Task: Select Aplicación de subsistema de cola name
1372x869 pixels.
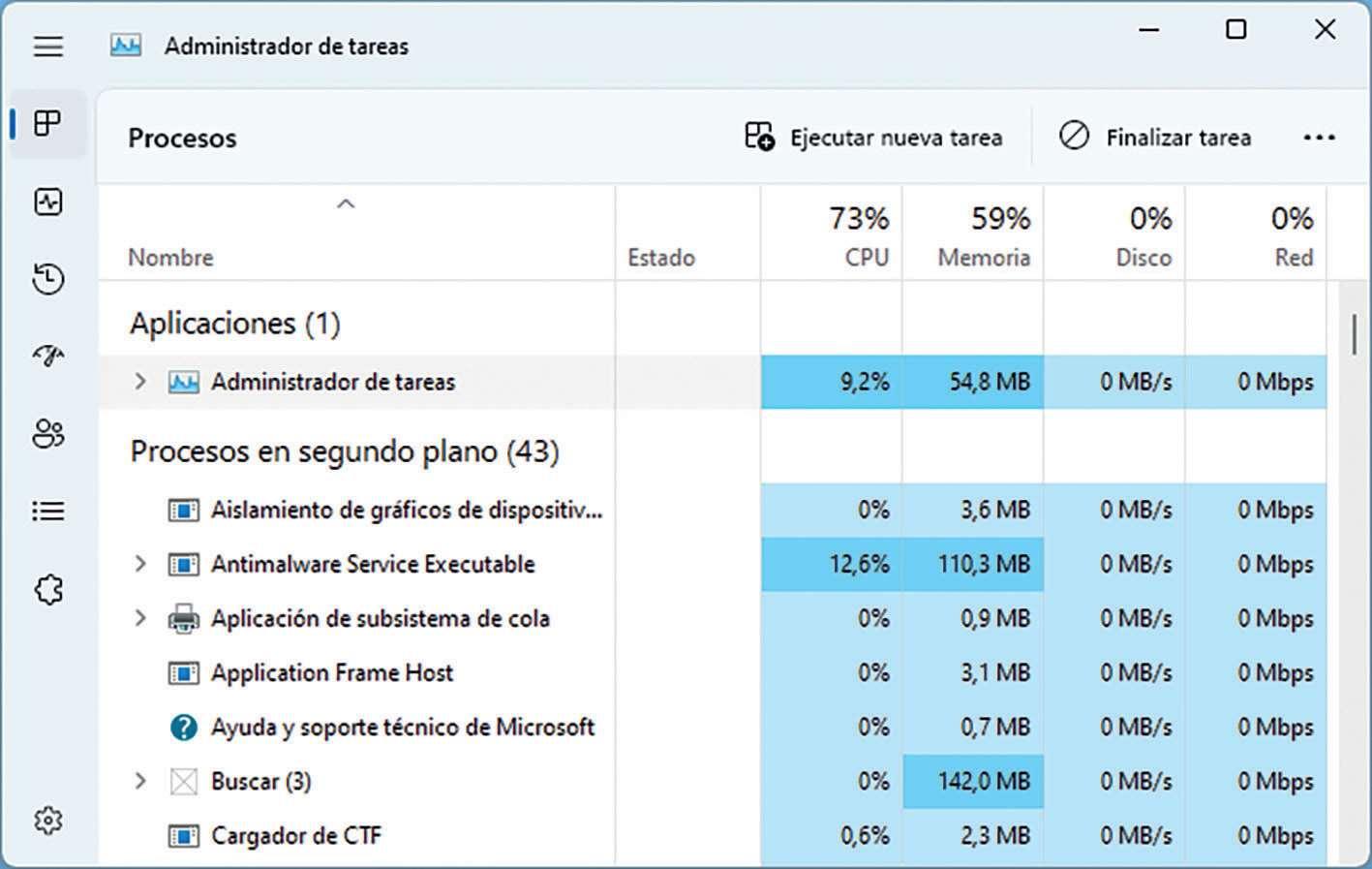Action: click(x=381, y=618)
